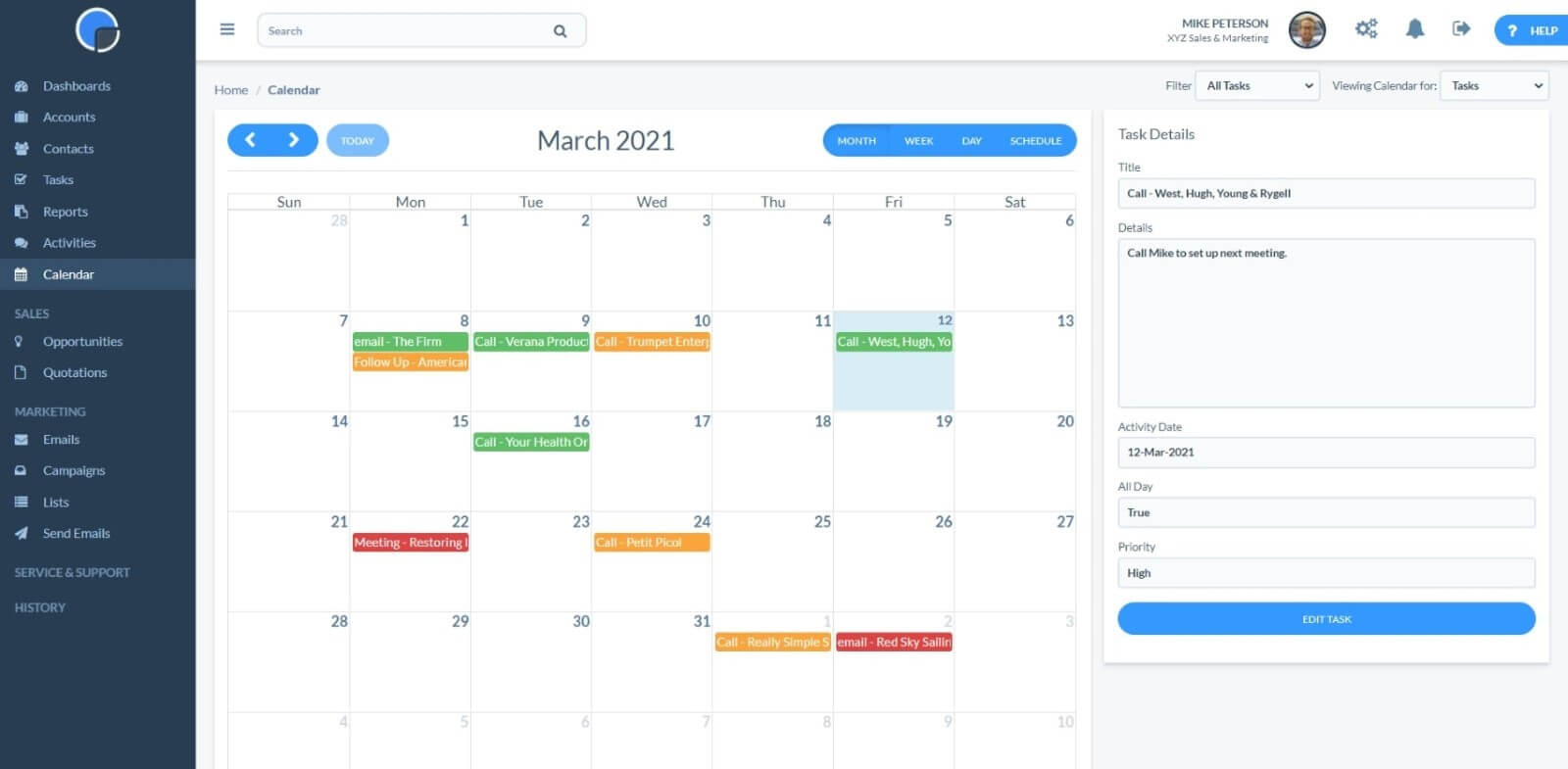The height and width of the screenshot is (769, 1568).
Task: Switch to Schedule view
Action: [1036, 141]
